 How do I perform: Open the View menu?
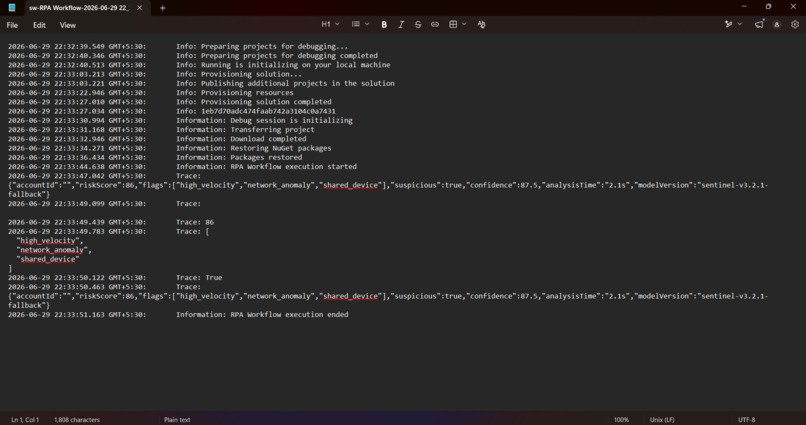click(67, 25)
